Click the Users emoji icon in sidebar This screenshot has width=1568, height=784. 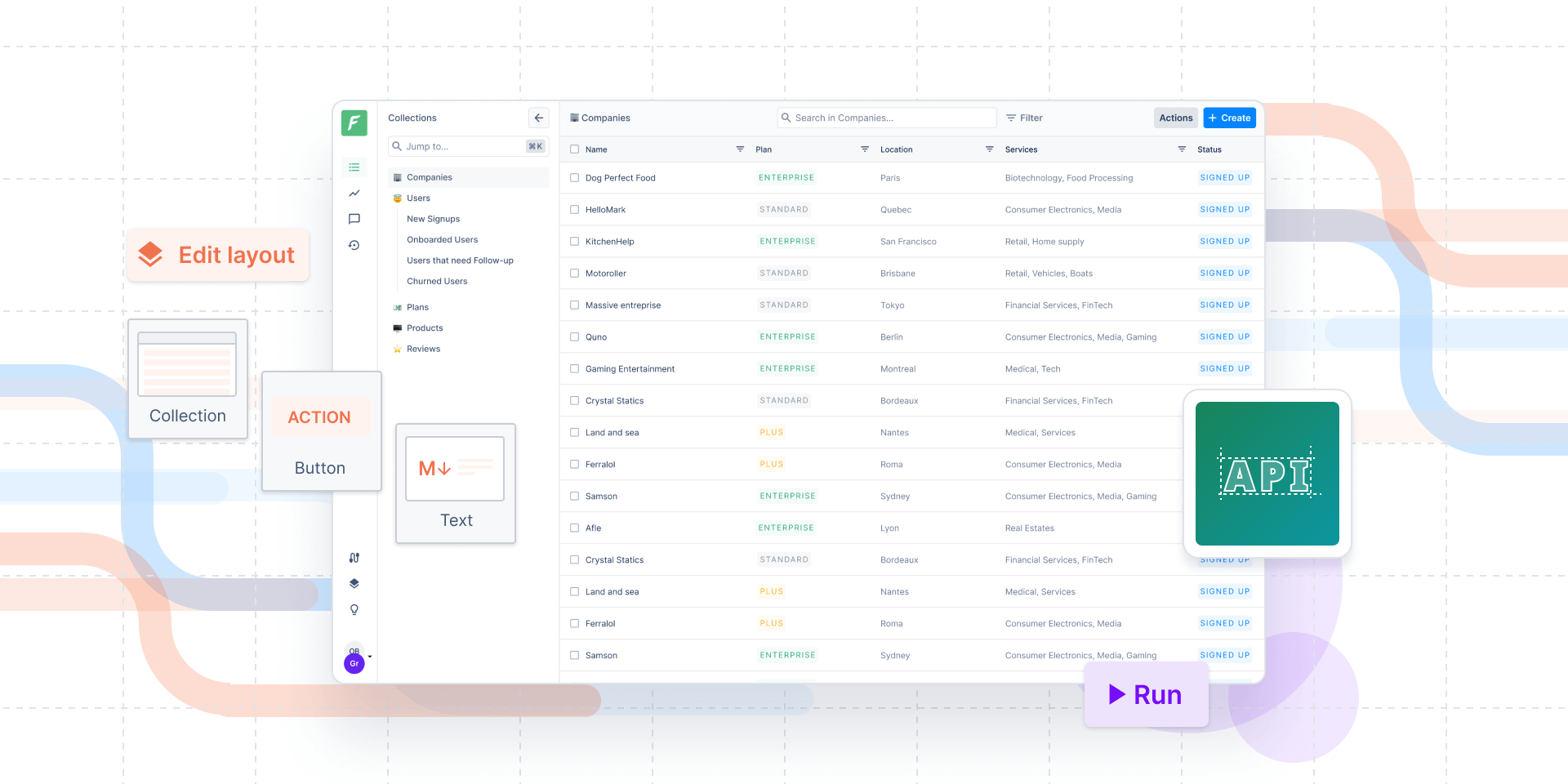398,198
